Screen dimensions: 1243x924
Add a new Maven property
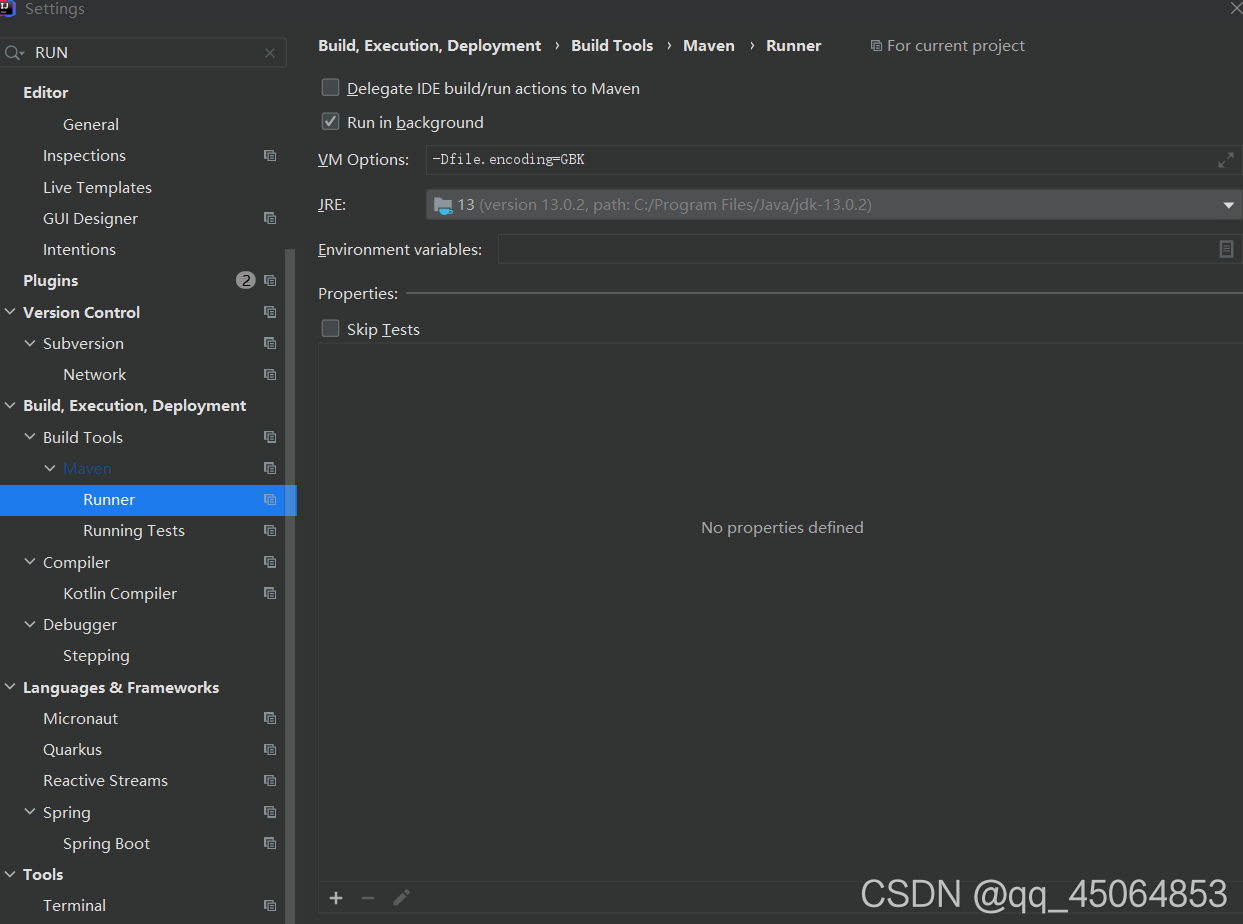[336, 898]
